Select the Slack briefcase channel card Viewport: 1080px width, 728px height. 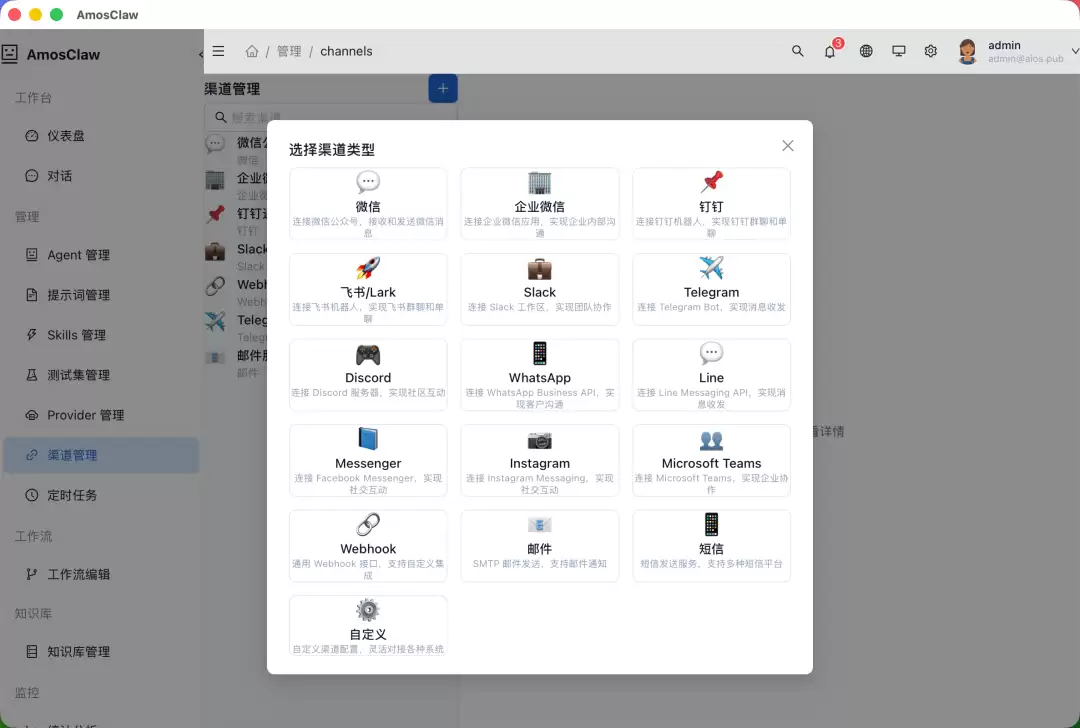tap(539, 289)
